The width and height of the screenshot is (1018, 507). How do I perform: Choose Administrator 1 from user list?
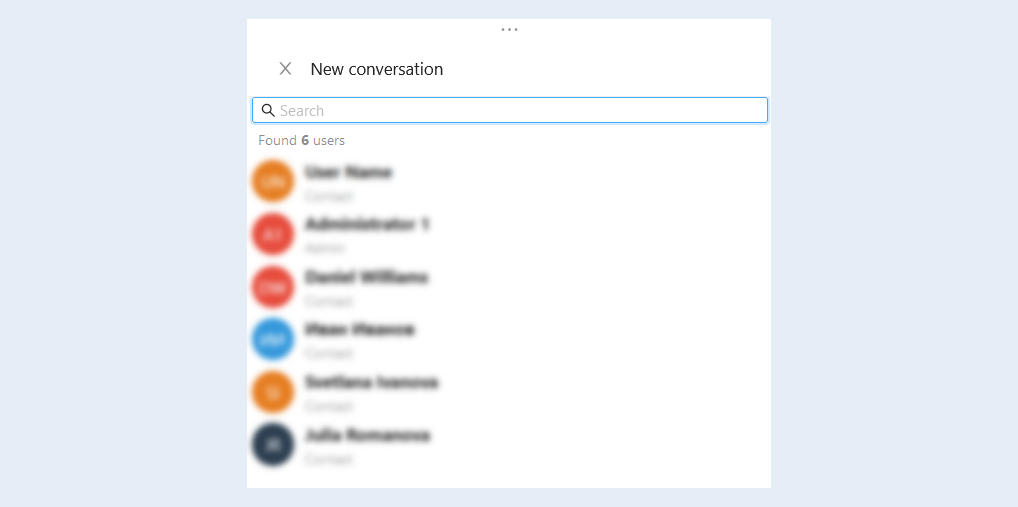point(367,225)
